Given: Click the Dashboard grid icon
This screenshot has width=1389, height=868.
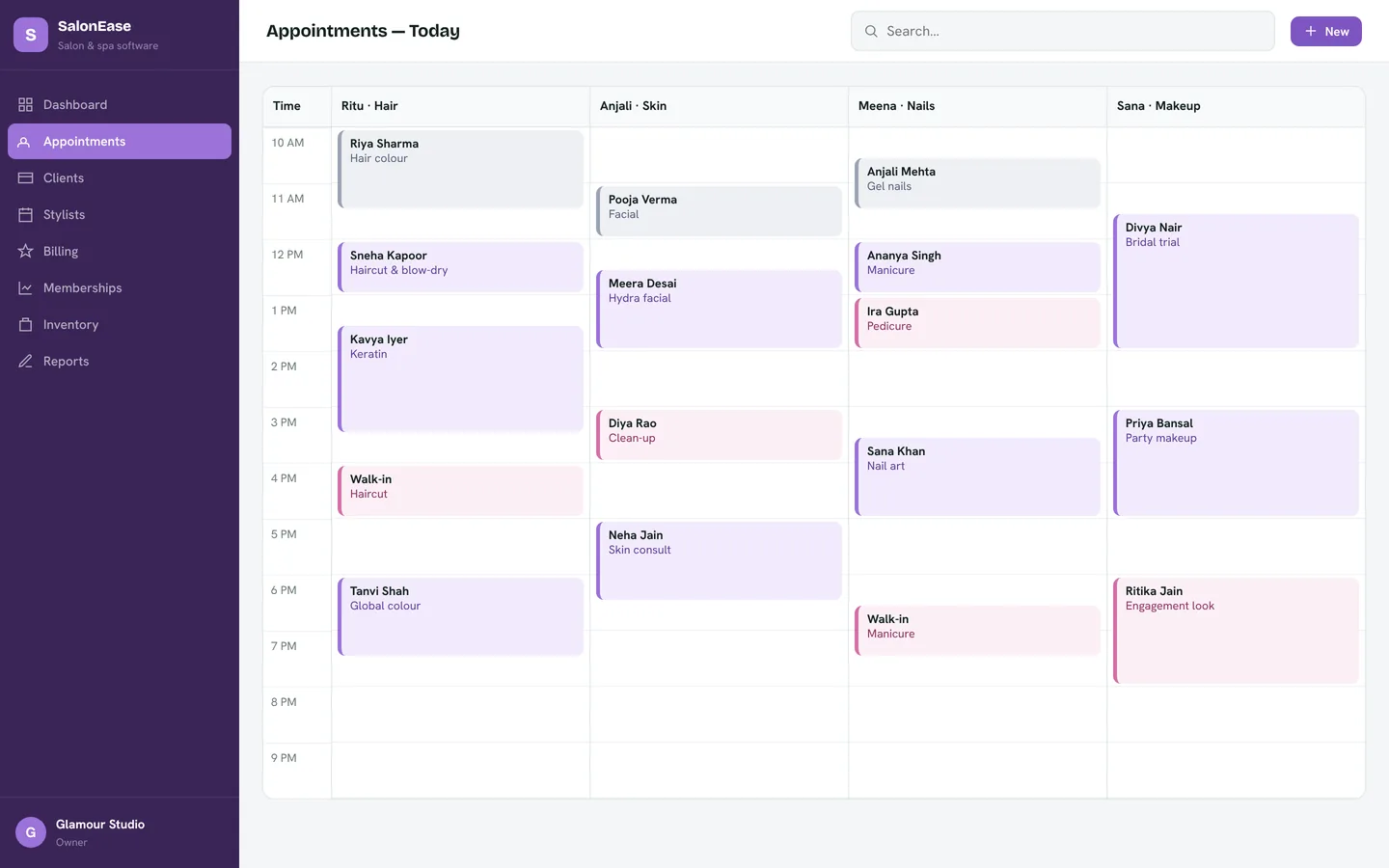Looking at the screenshot, I should click(25, 105).
